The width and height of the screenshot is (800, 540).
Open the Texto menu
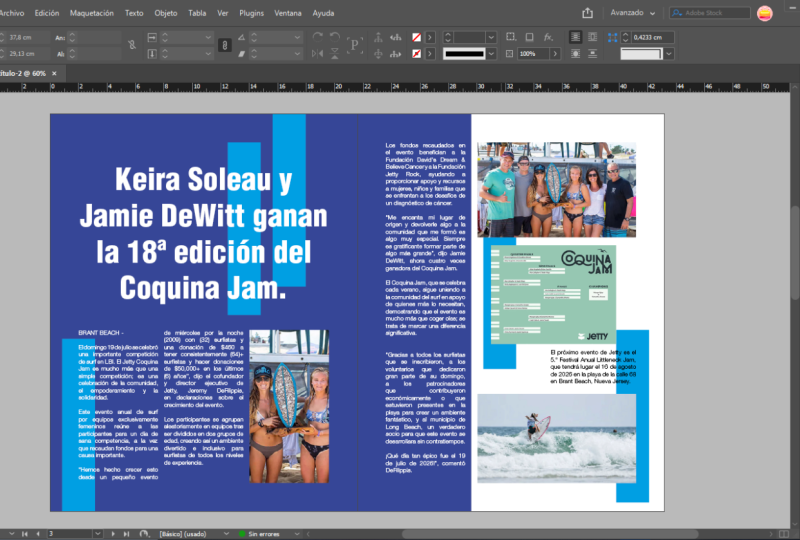(134, 13)
